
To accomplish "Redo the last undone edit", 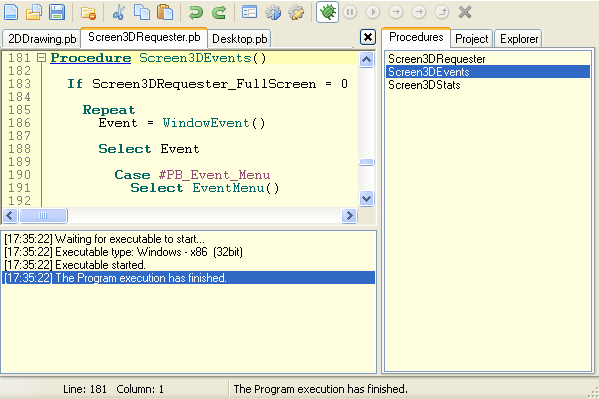I will click(x=219, y=12).
